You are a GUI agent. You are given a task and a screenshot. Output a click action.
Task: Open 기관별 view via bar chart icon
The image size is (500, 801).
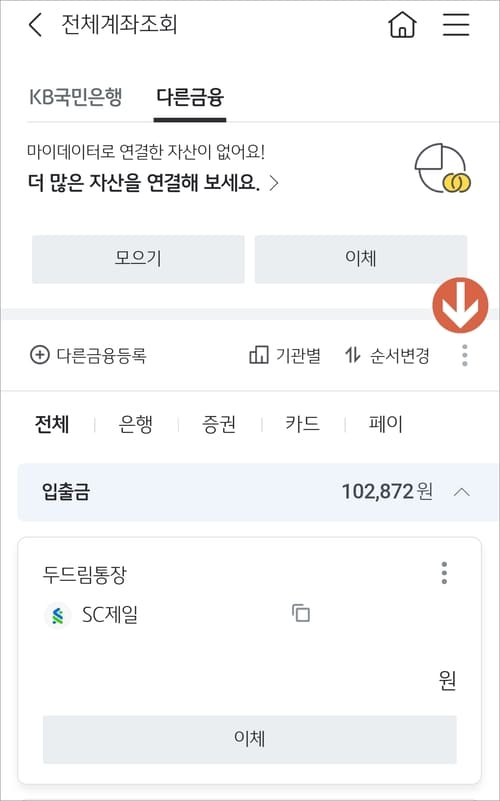[258, 355]
